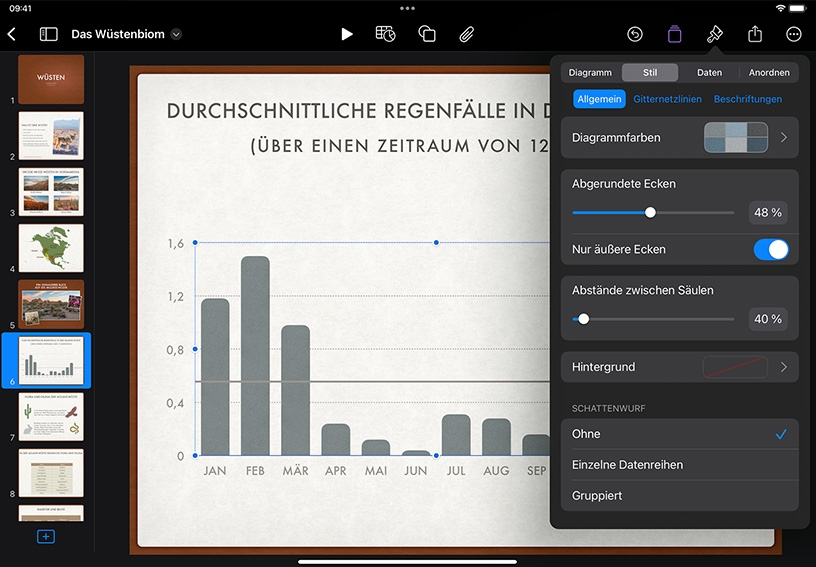Expand the Hintergrund options
Screen dimensions: 816x567
coord(680,367)
